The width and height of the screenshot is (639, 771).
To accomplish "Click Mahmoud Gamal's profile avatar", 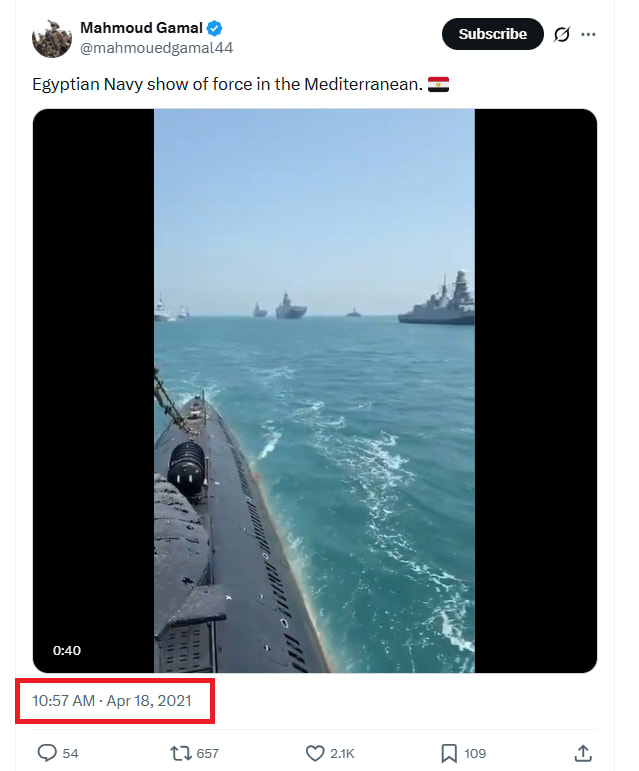I will click(x=52, y=38).
